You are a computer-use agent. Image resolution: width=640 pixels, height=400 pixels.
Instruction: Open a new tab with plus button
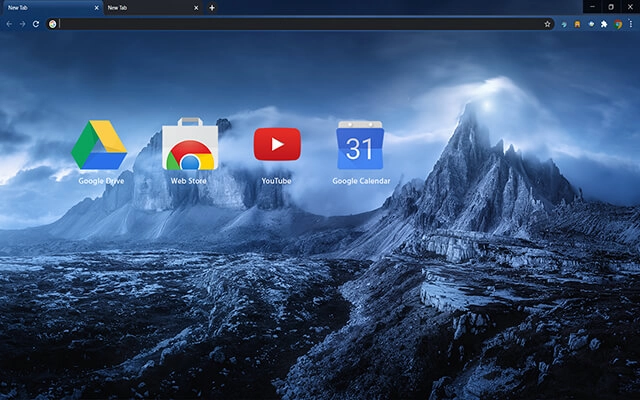[212, 8]
